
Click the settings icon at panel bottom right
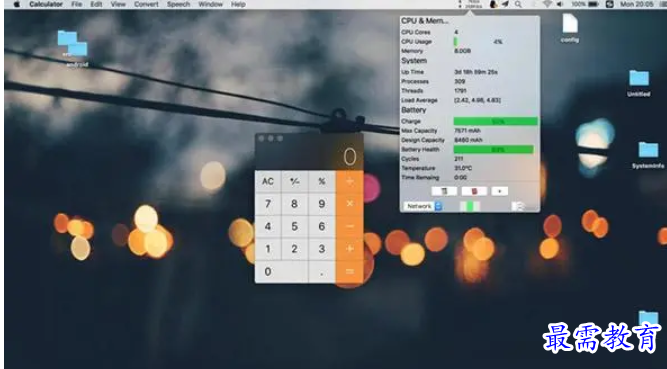coord(518,206)
